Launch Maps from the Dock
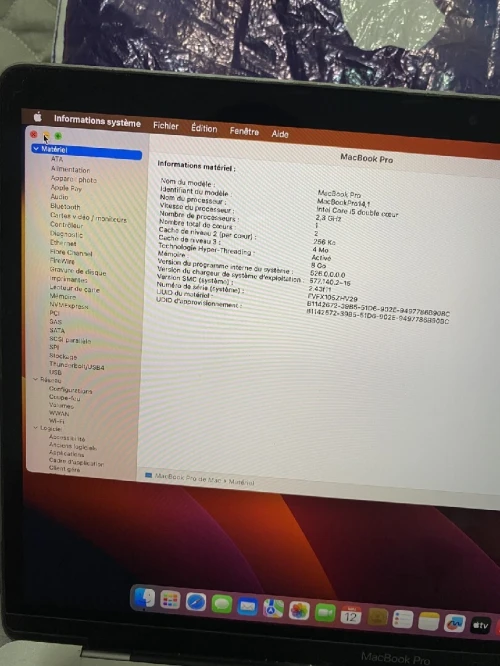500x666 pixels. click(273, 609)
